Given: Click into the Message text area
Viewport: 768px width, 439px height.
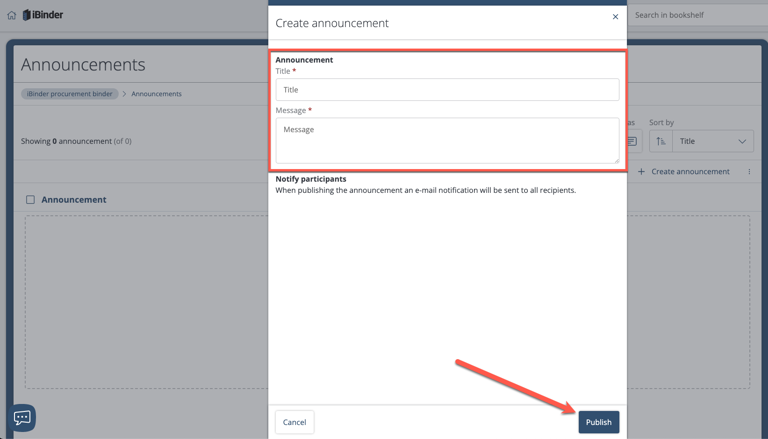Looking at the screenshot, I should tap(447, 141).
